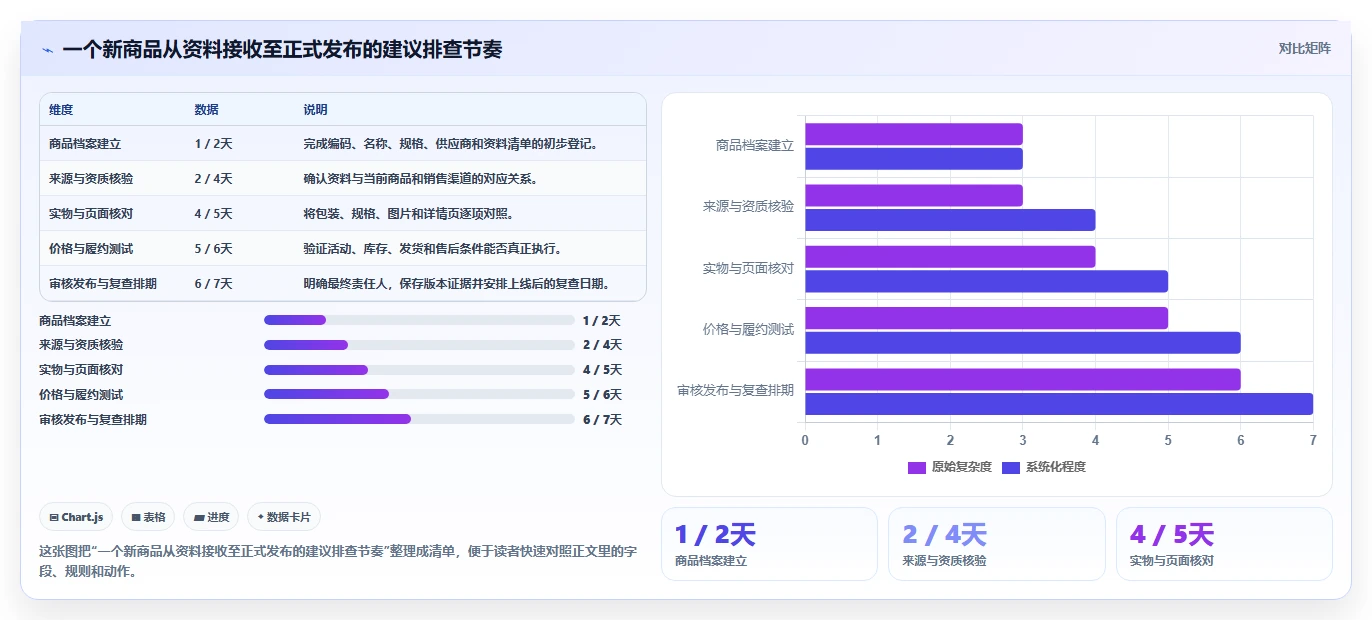Click the 价格与履约测试 progress bar

click(419, 394)
